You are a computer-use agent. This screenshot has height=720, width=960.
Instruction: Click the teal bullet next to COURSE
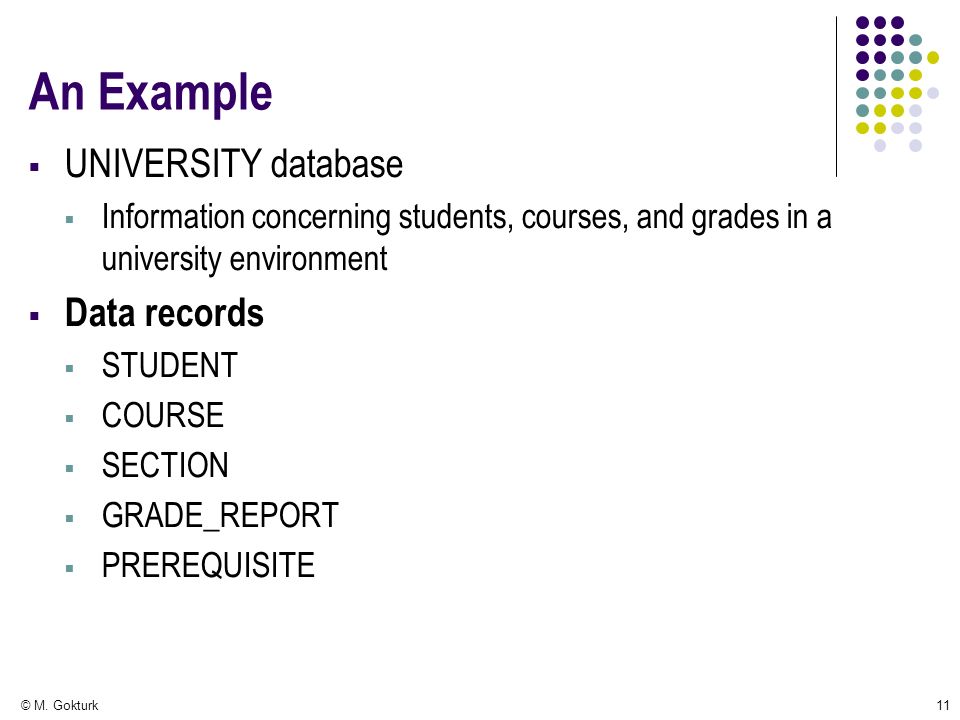(69, 419)
